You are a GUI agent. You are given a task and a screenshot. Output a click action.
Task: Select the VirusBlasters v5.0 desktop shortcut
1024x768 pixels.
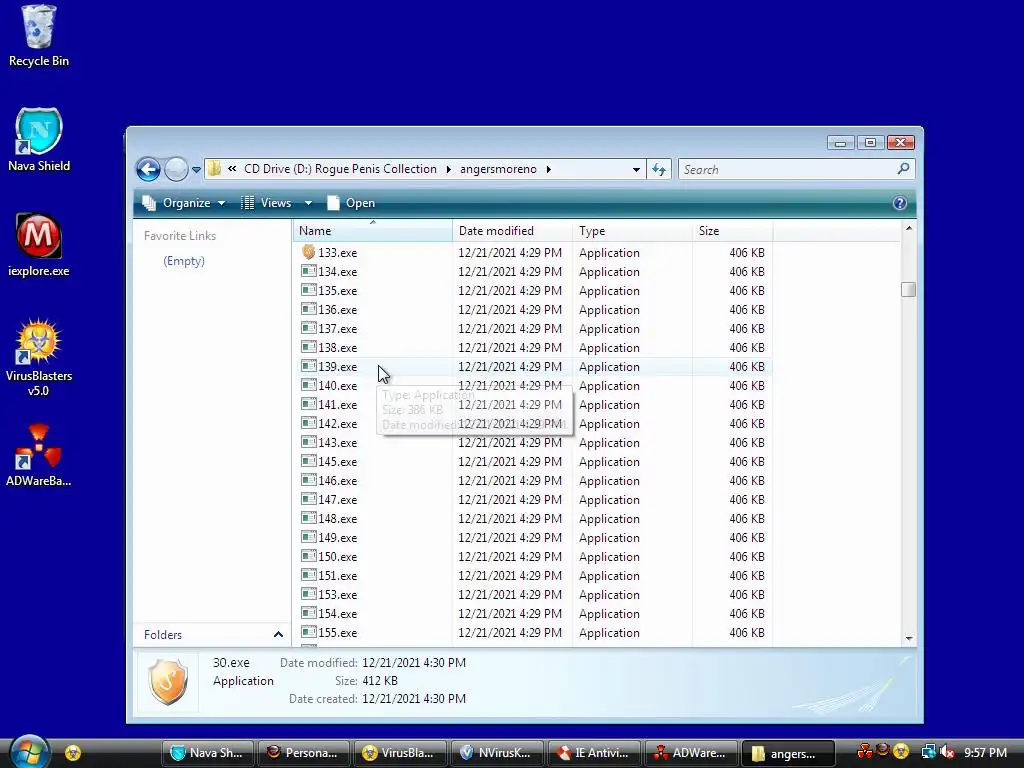pyautogui.click(x=39, y=357)
